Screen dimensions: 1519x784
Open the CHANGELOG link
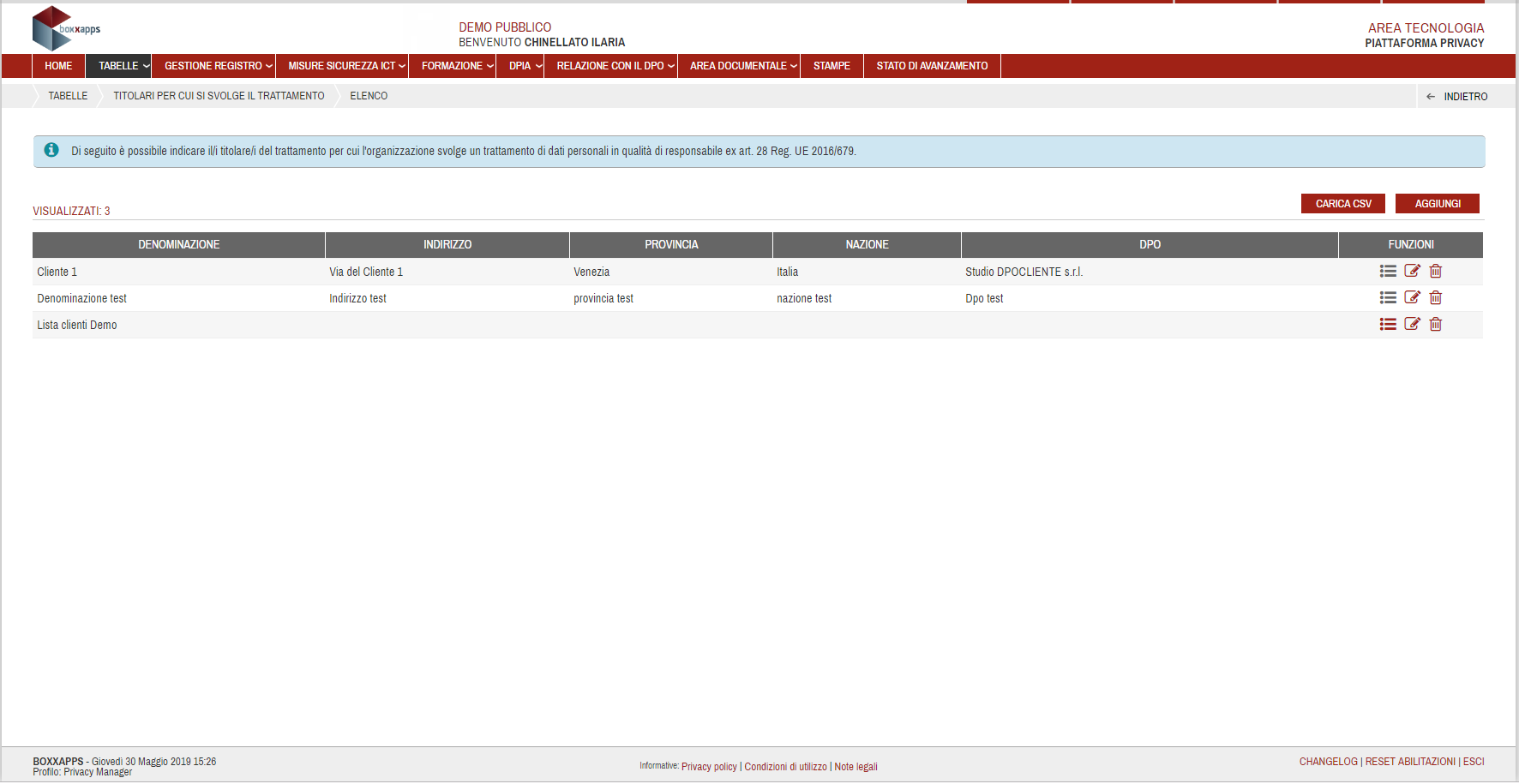1328,762
